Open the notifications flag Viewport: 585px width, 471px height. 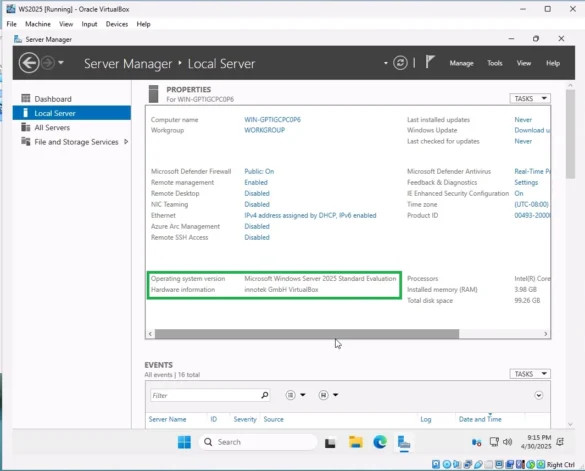point(430,62)
